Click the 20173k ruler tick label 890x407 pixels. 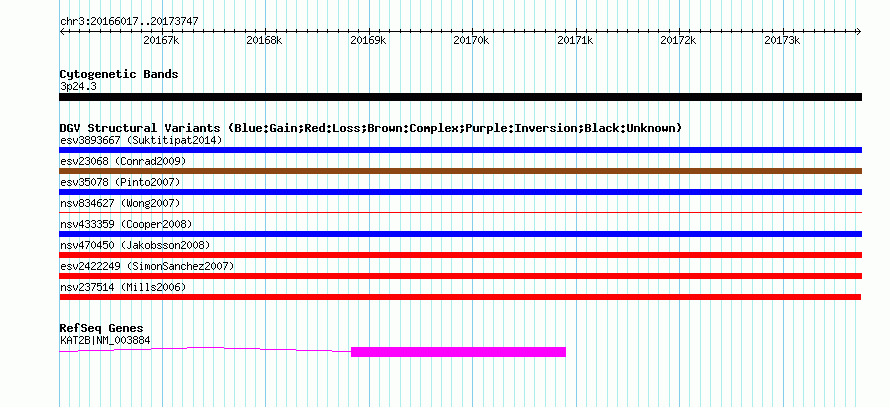click(x=782, y=40)
